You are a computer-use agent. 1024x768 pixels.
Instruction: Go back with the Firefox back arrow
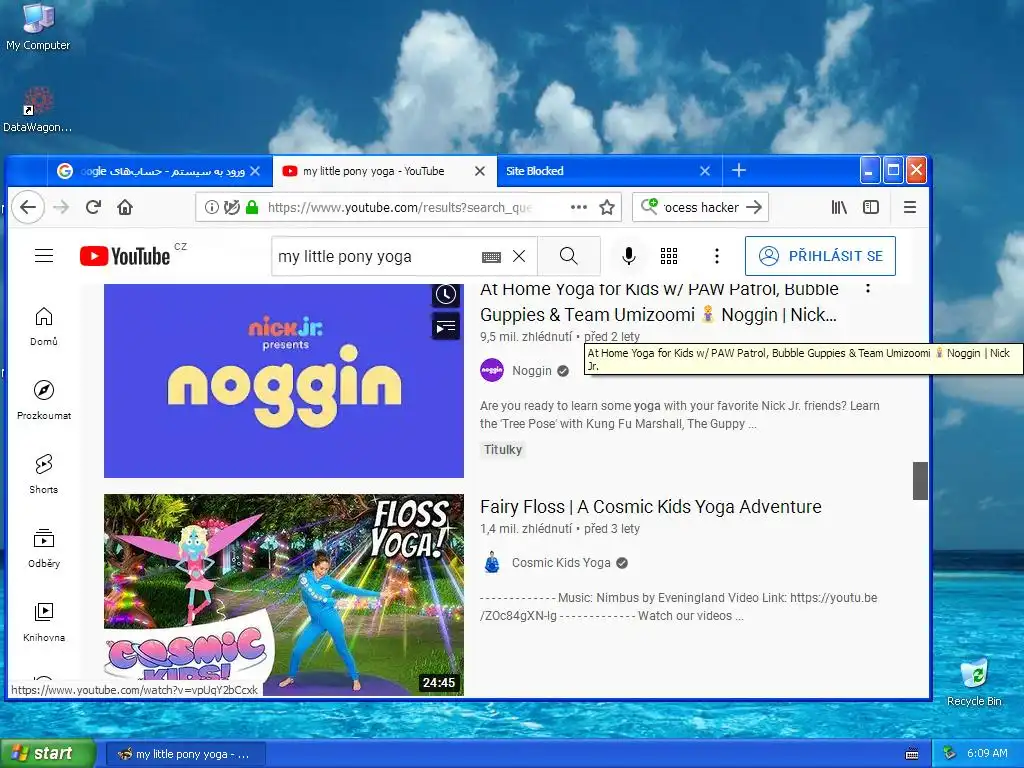click(28, 208)
